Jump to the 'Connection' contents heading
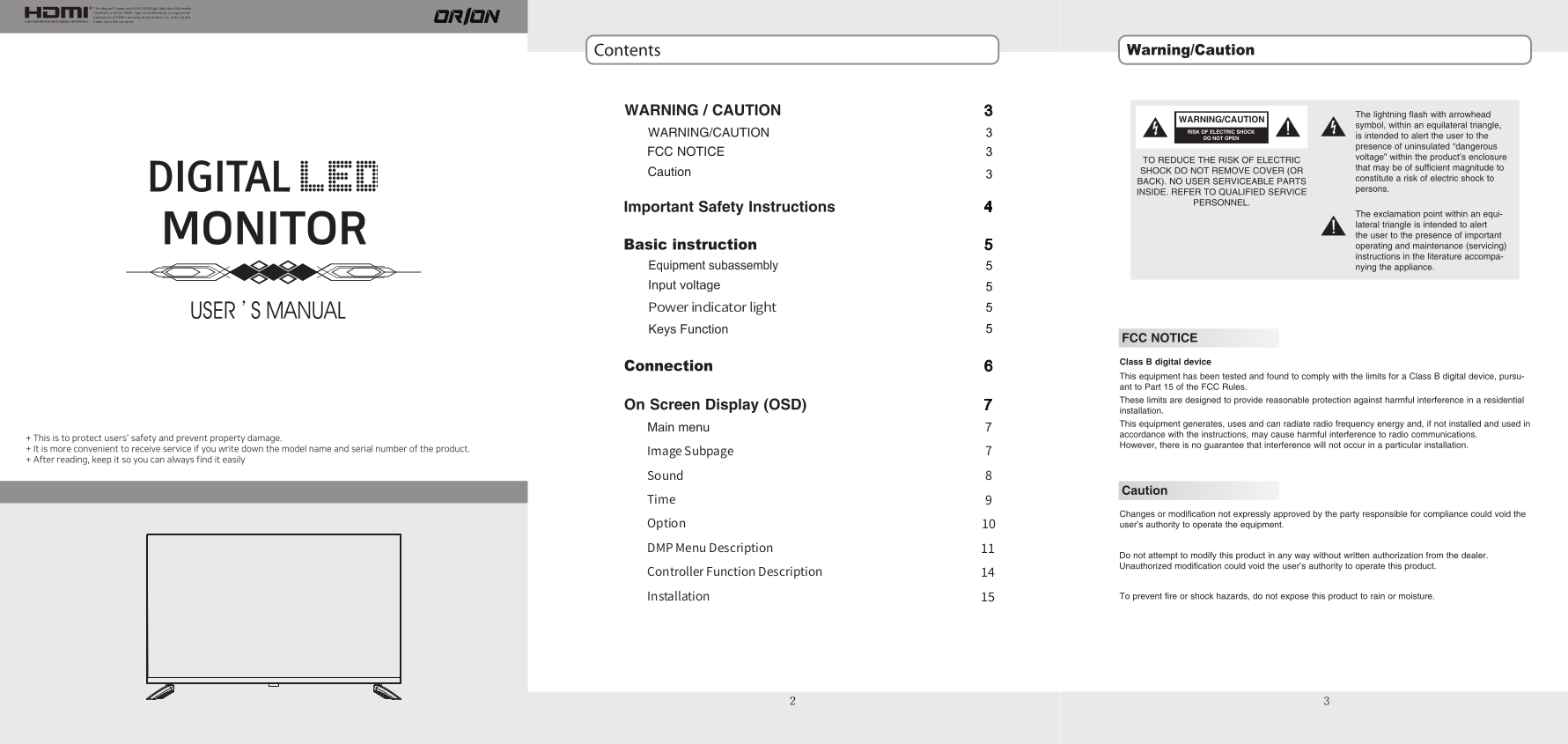This screenshot has height=744, width=1568. (x=668, y=365)
